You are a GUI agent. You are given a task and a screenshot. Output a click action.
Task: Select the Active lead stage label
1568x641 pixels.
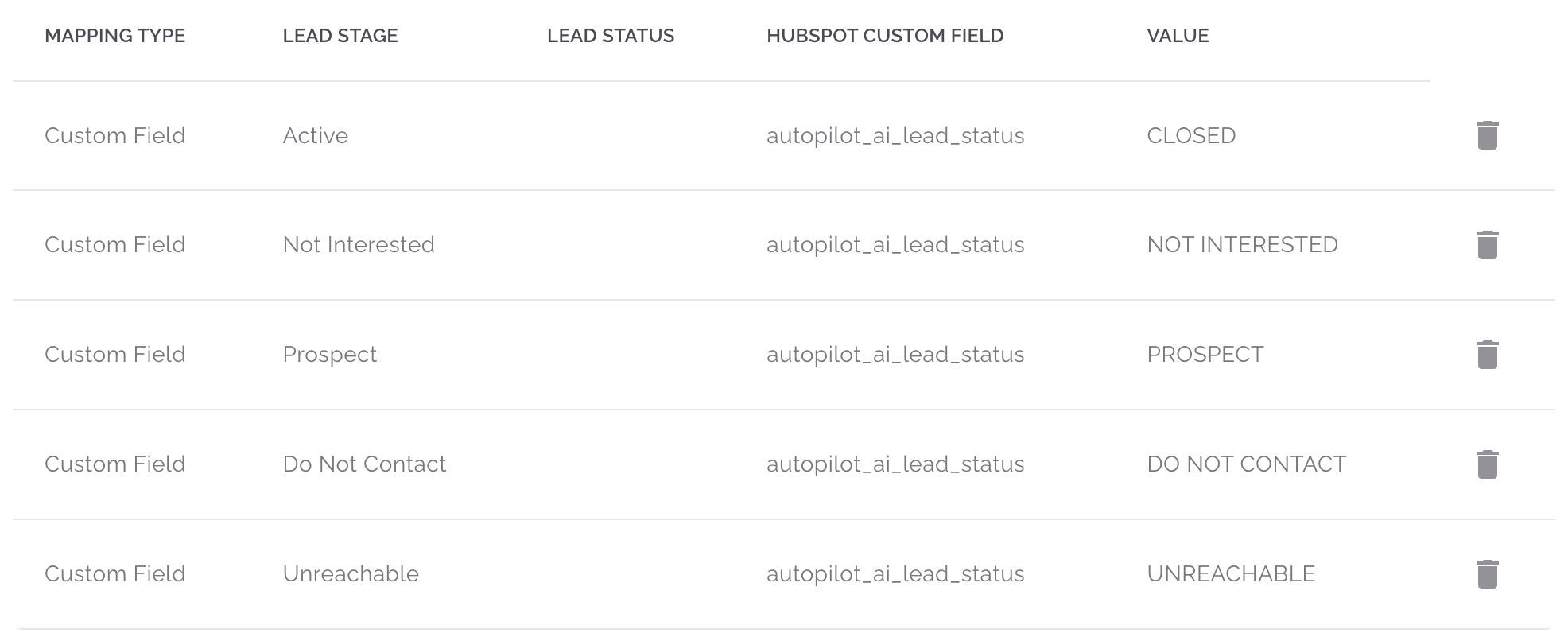[315, 135]
